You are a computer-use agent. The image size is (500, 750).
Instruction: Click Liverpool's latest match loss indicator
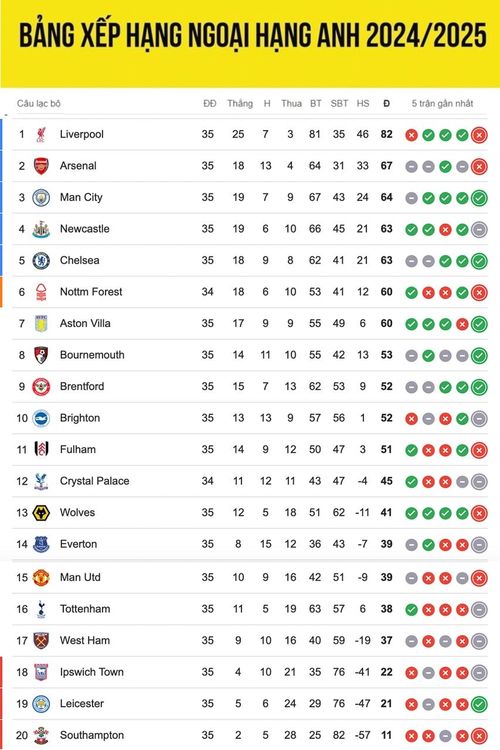point(479,135)
